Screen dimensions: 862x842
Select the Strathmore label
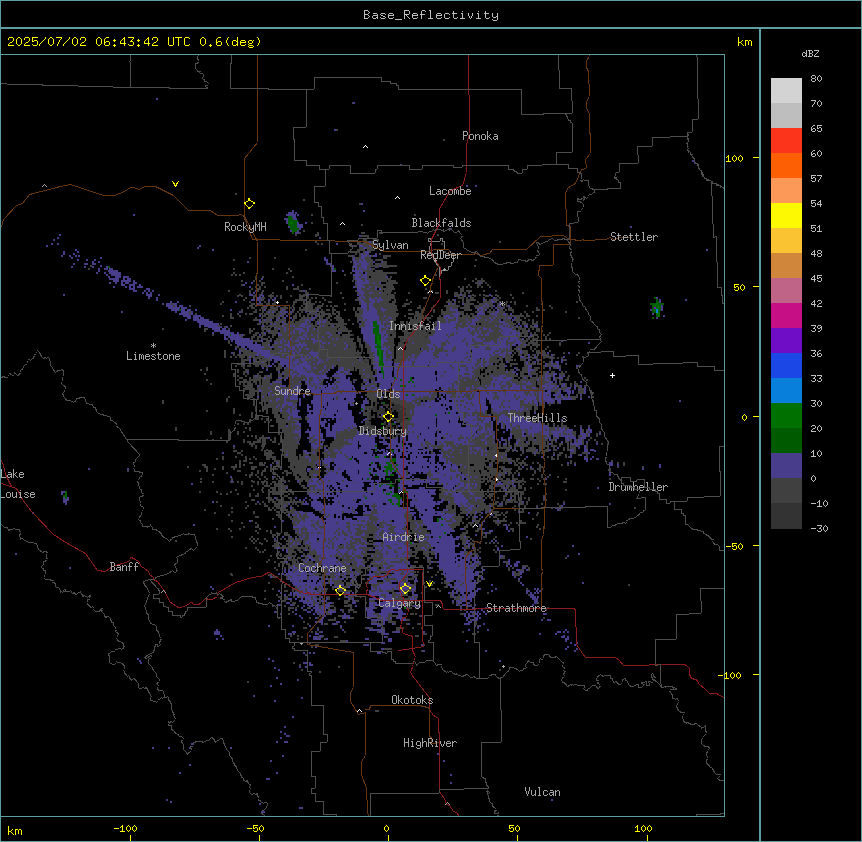tap(516, 608)
